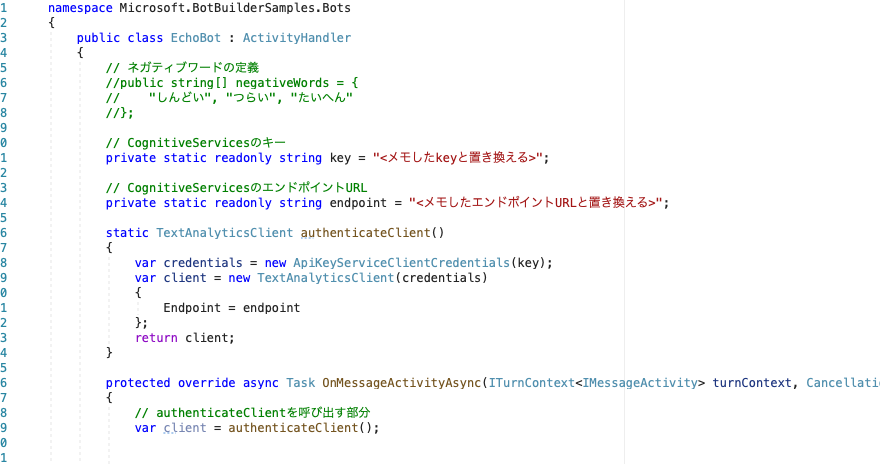Select the EchoBot class name
The height and width of the screenshot is (464, 880).
point(196,38)
